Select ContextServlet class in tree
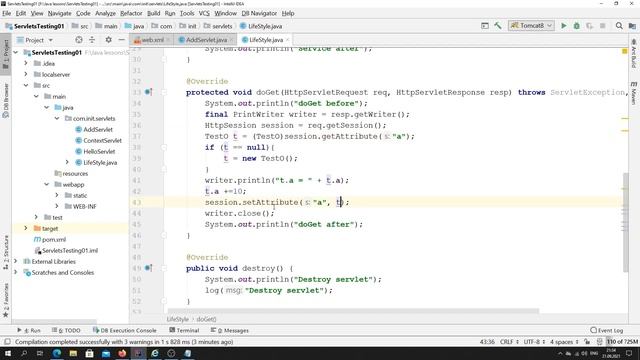The image size is (640, 360). [102, 140]
